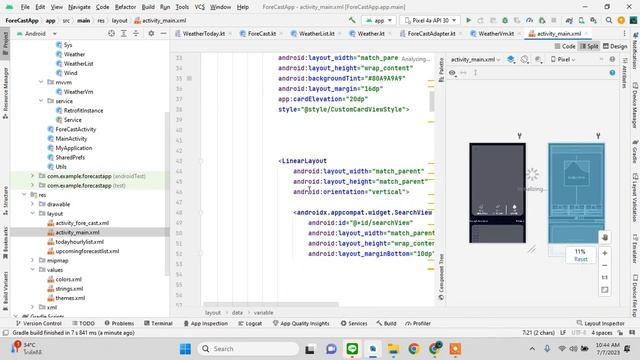Image resolution: width=640 pixels, height=360 pixels.
Task: Open the TODO tool window
Action: [x=83, y=323]
